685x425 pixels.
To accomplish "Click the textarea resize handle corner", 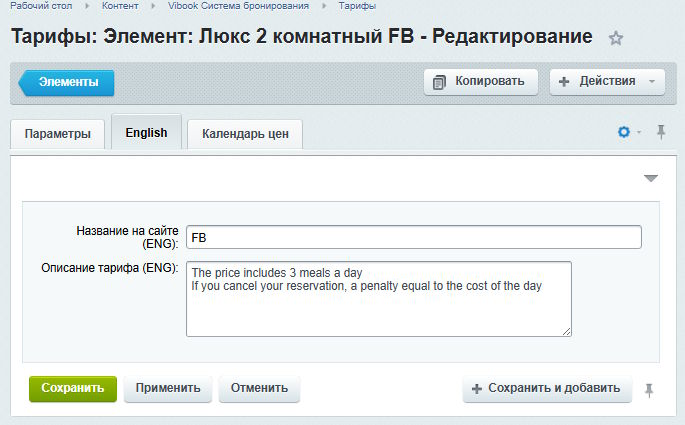I will 566,331.
